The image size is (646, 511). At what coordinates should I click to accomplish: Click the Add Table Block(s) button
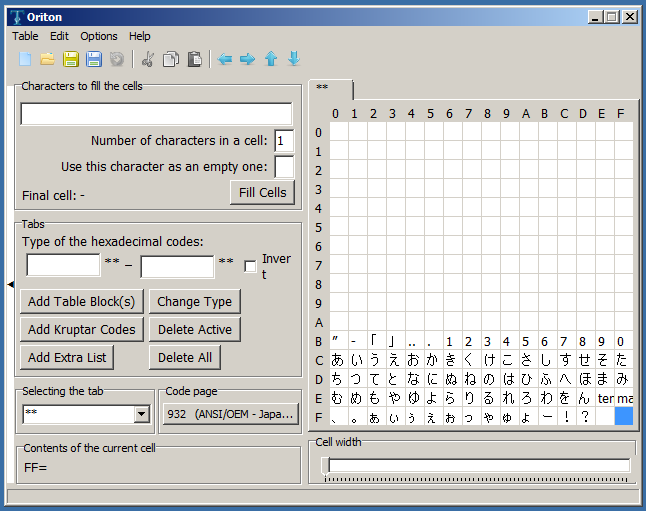[82, 302]
